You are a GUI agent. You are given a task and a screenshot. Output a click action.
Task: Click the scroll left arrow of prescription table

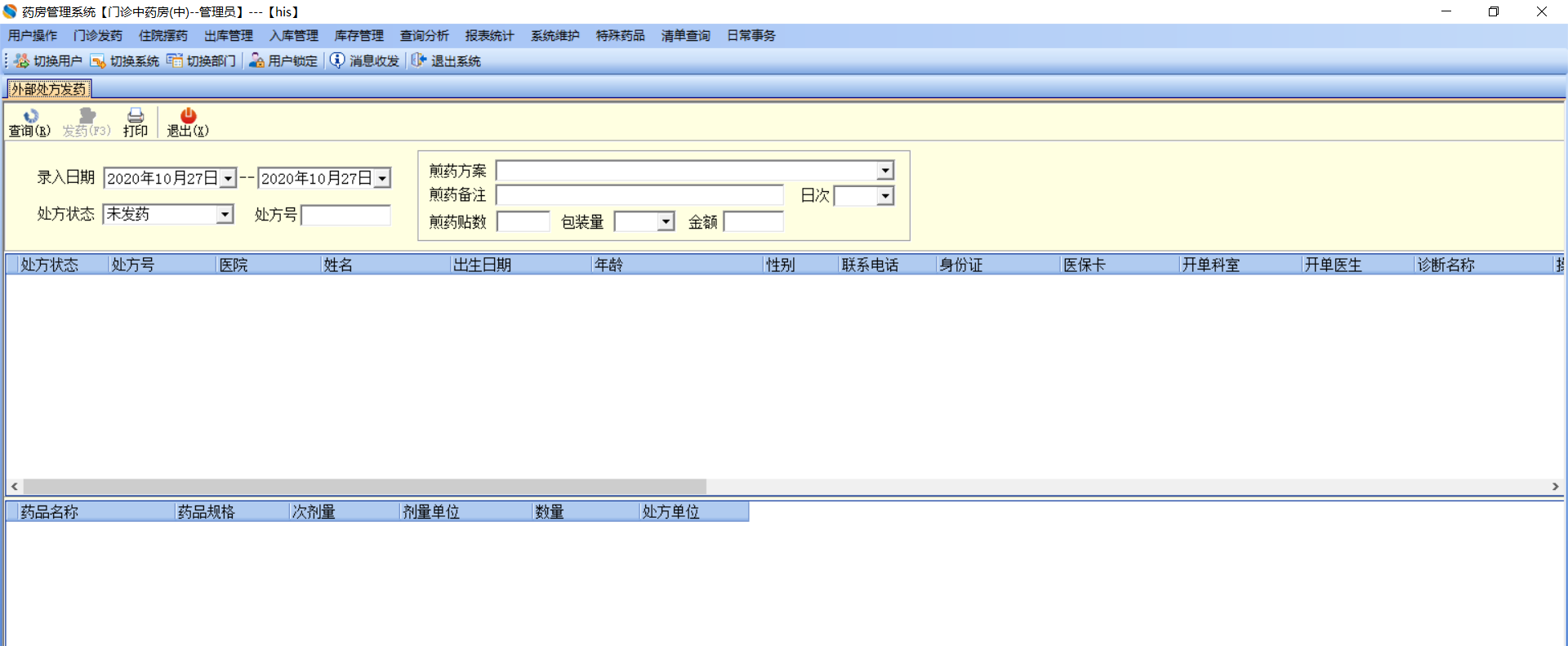[15, 487]
